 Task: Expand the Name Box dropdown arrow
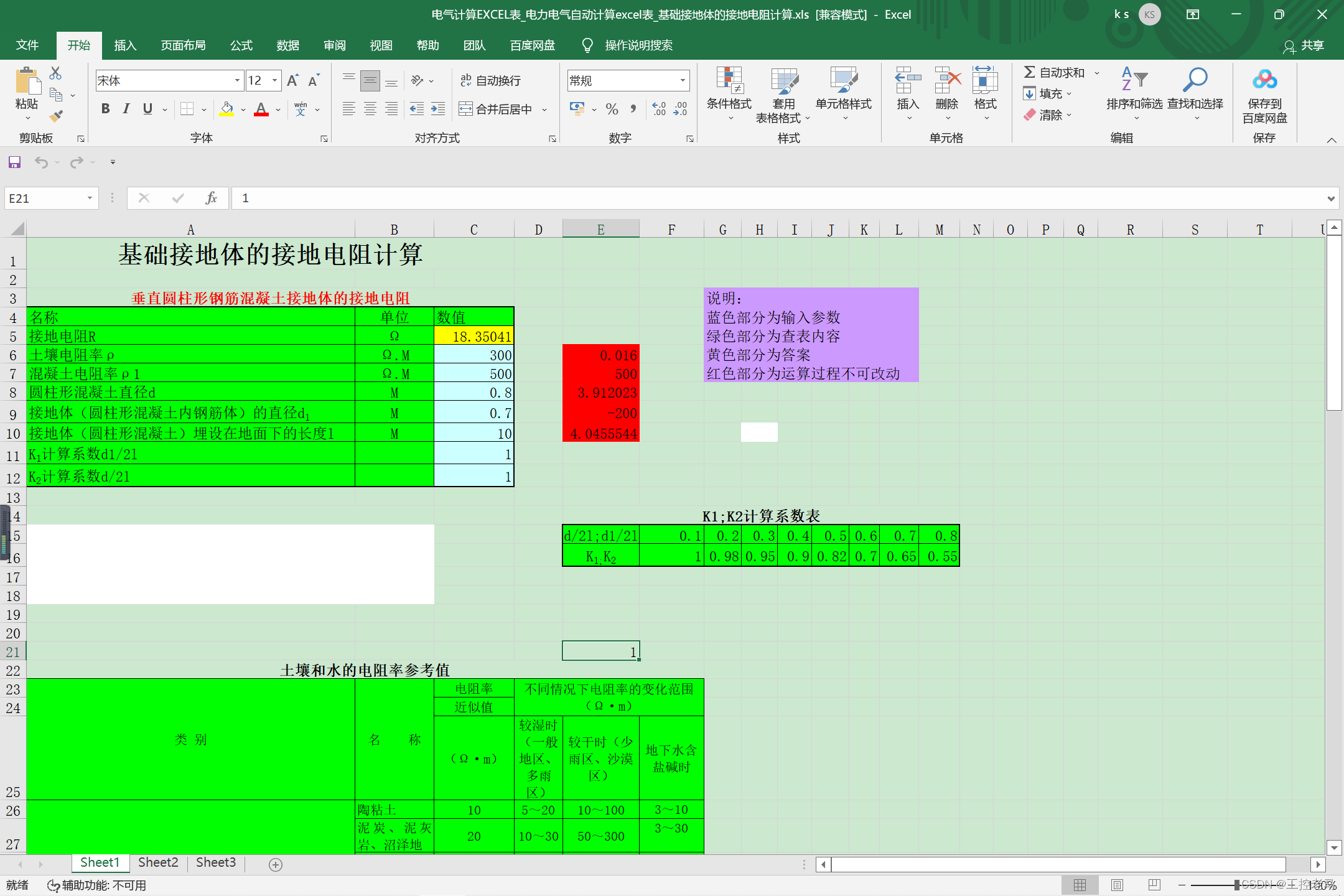90,198
